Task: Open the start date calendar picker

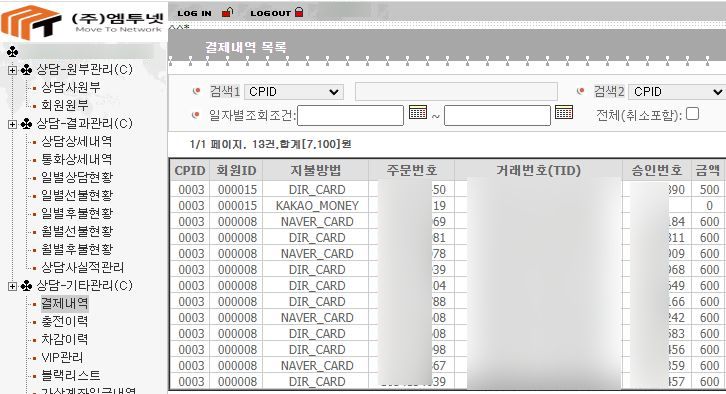Action: click(x=418, y=112)
